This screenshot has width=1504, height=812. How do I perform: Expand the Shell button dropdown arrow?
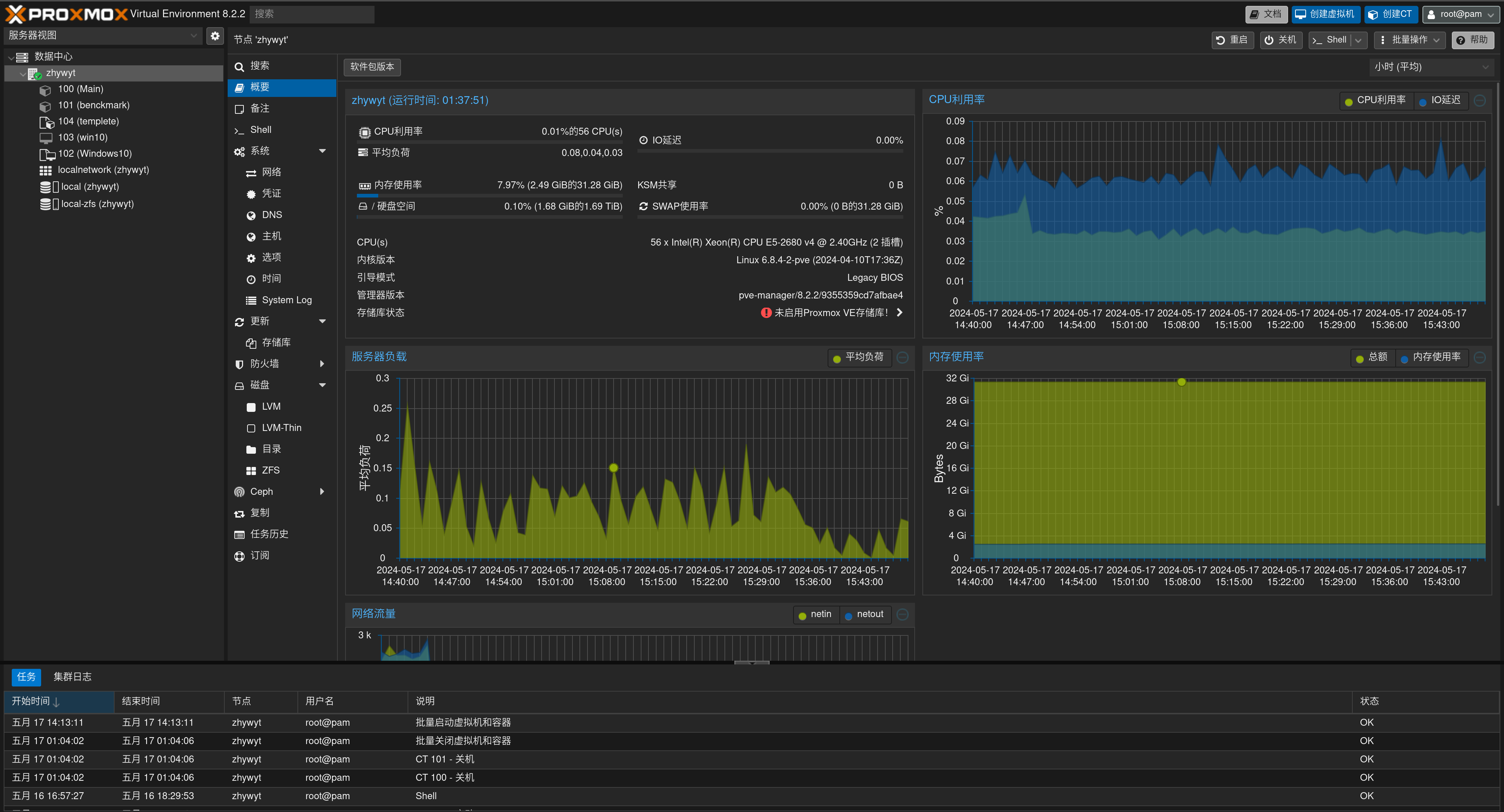(1359, 40)
